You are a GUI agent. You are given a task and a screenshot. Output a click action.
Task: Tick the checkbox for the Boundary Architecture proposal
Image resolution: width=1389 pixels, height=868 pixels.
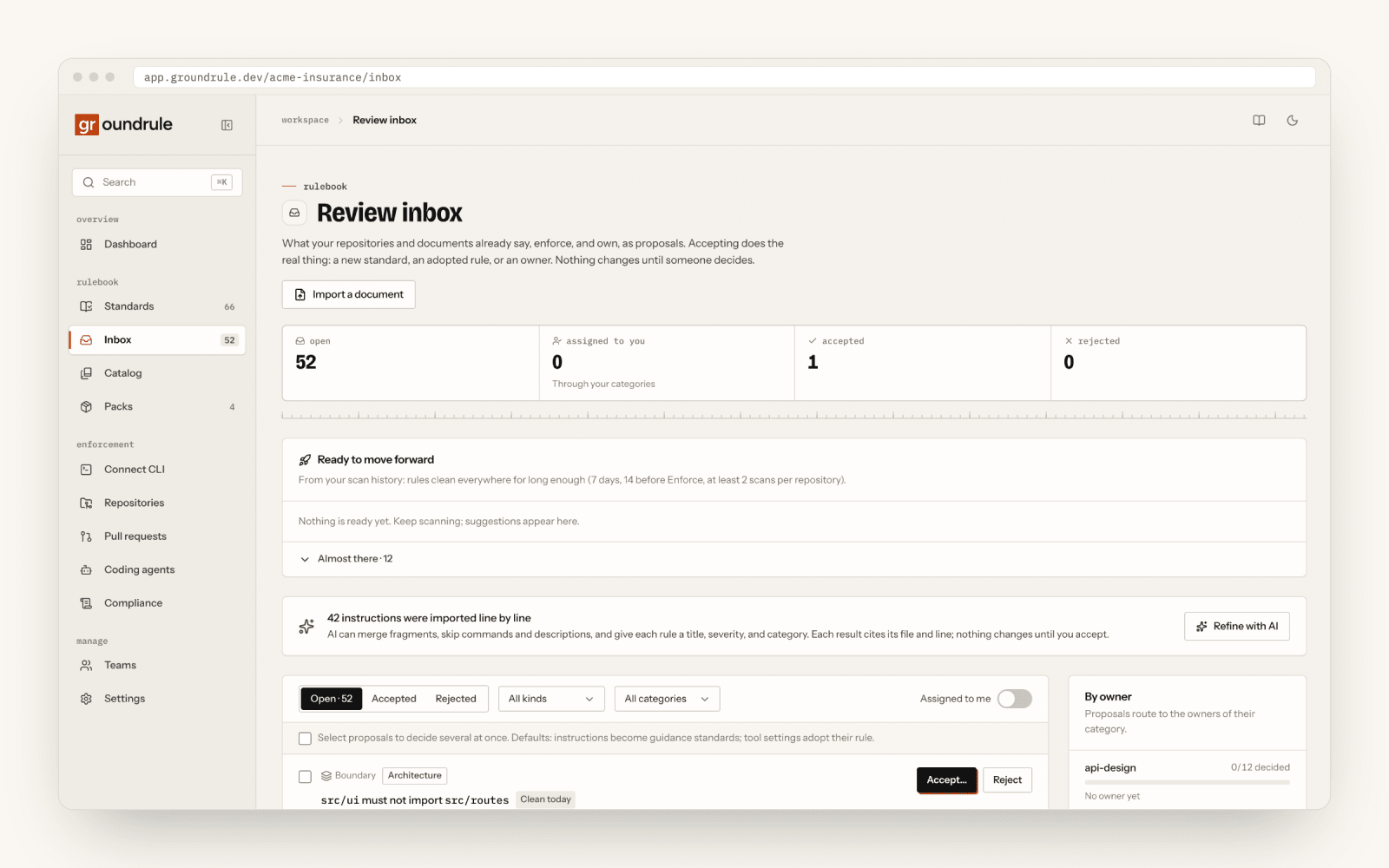(305, 777)
